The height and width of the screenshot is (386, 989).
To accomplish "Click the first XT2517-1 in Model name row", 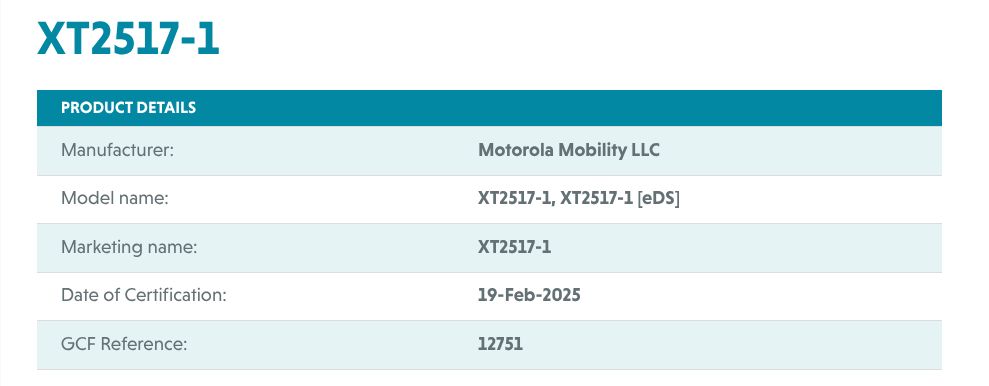I will point(515,199).
